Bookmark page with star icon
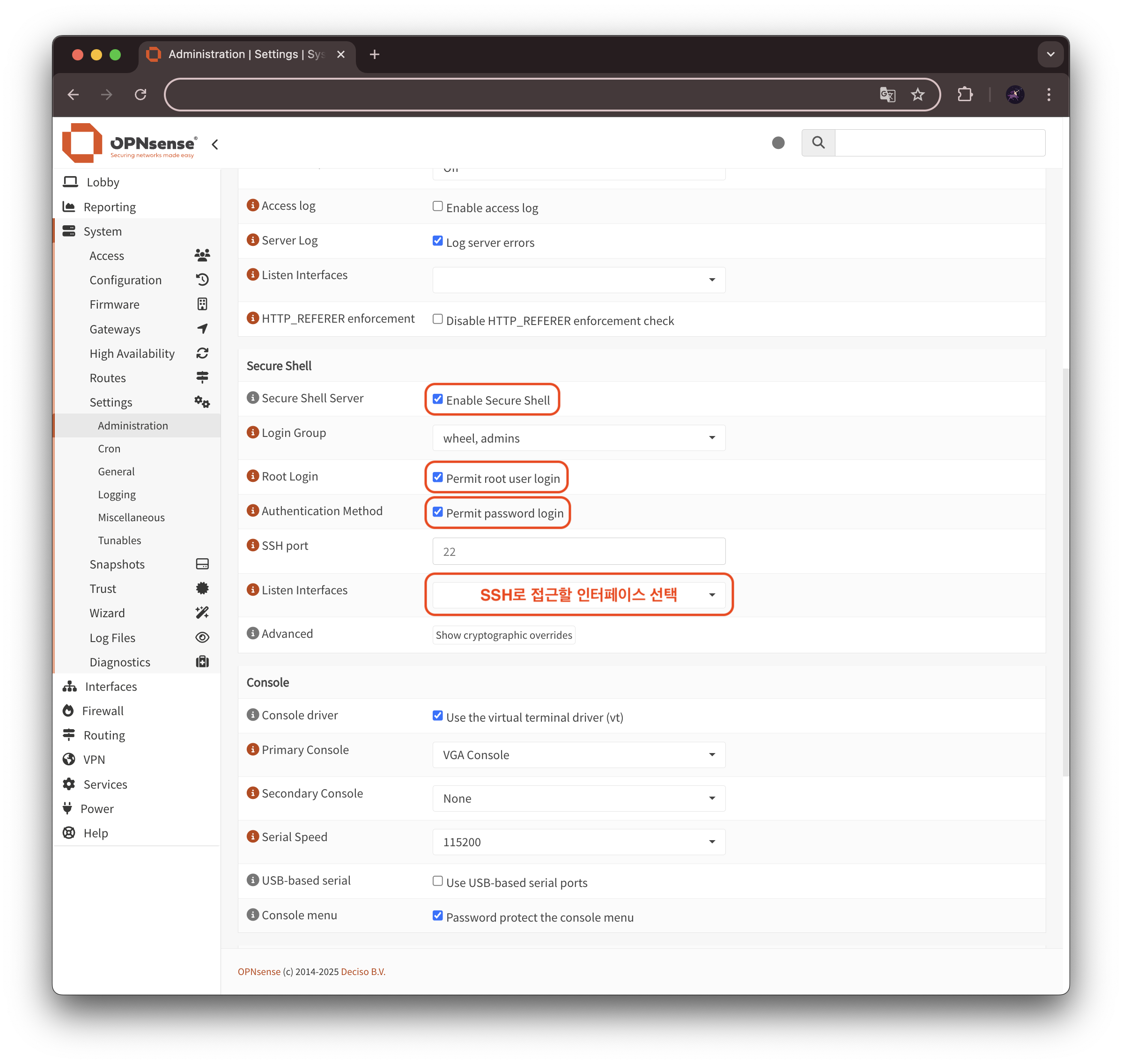1122x1064 pixels. (917, 95)
